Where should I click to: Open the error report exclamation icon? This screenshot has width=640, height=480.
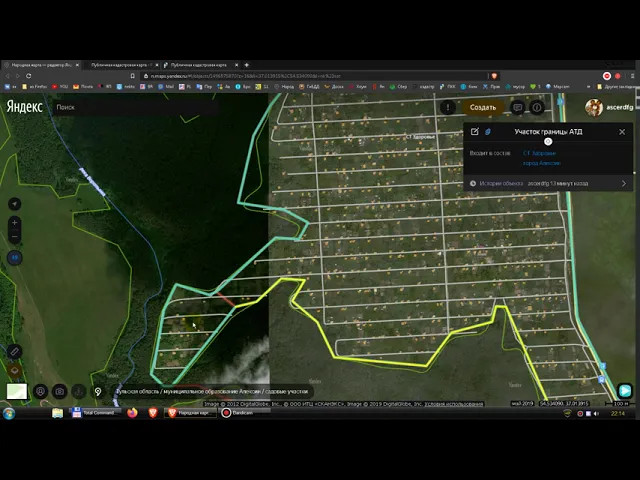tap(448, 107)
